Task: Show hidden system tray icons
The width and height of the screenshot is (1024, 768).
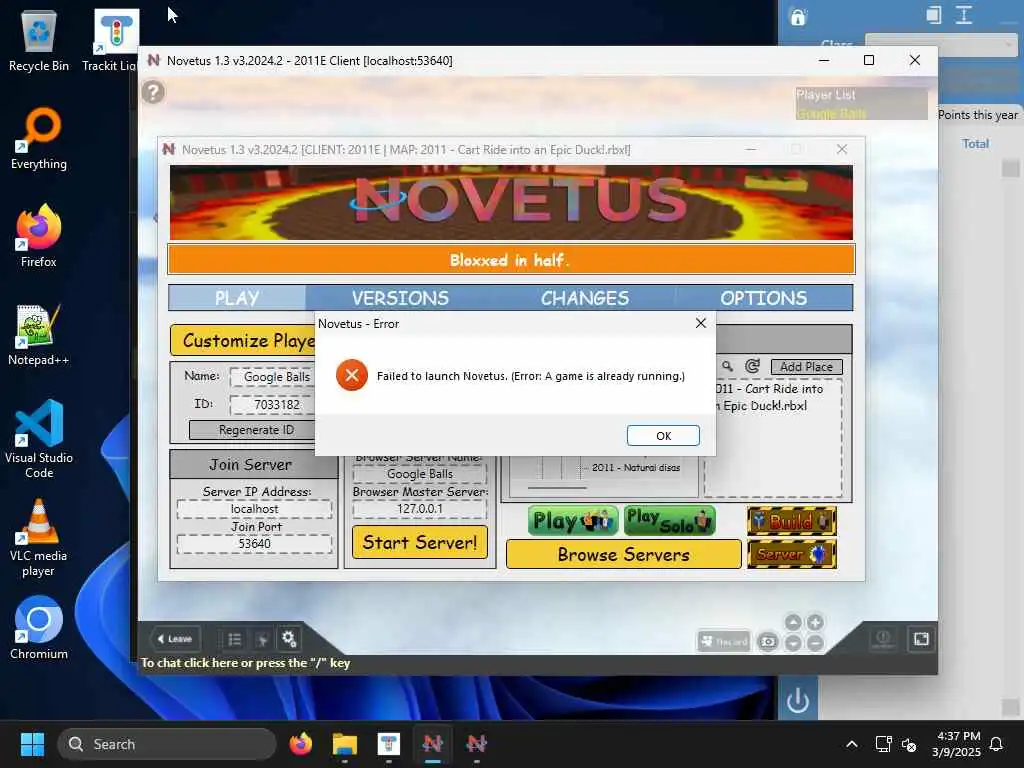Action: click(x=852, y=744)
